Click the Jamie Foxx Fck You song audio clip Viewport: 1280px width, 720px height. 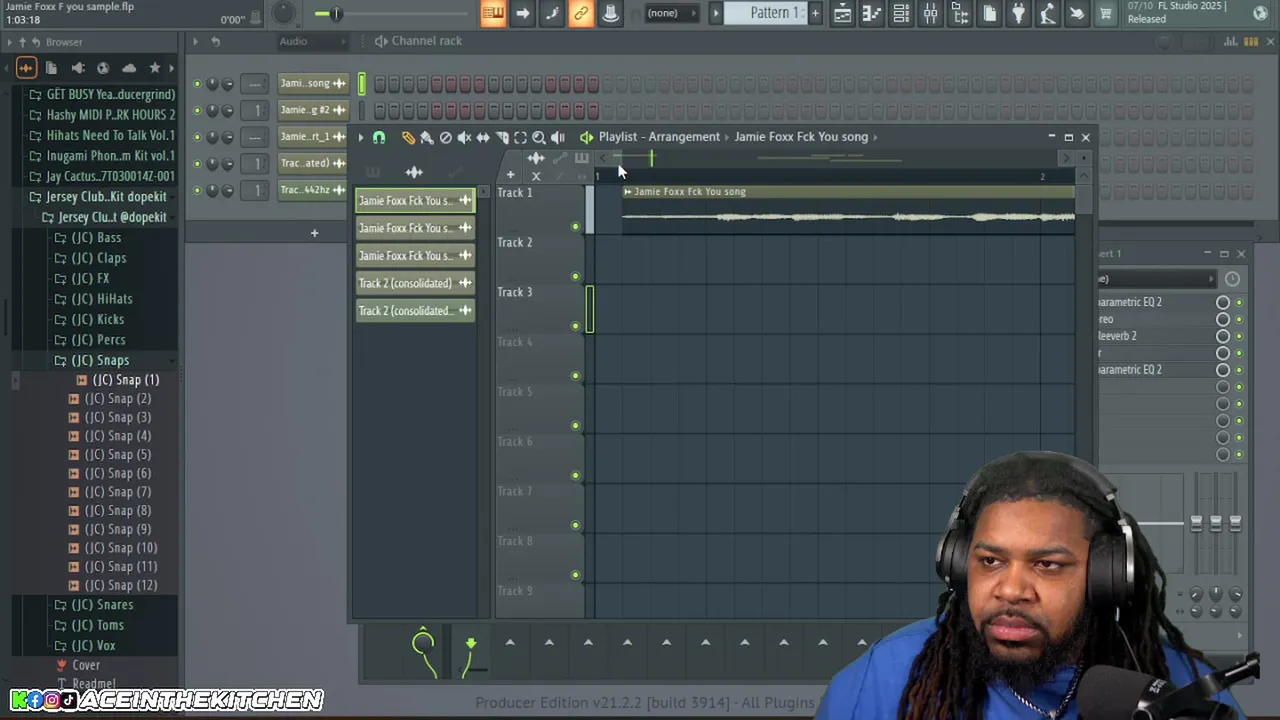click(x=848, y=209)
